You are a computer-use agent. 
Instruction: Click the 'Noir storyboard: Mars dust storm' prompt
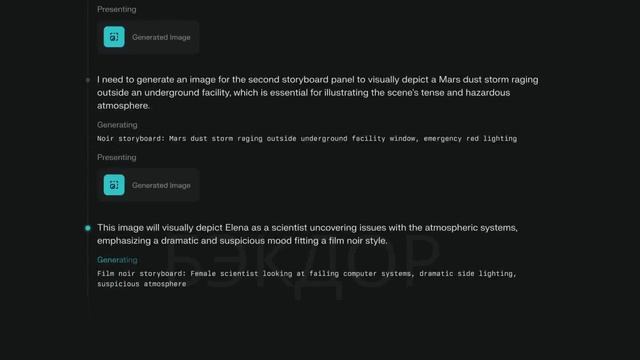click(307, 138)
